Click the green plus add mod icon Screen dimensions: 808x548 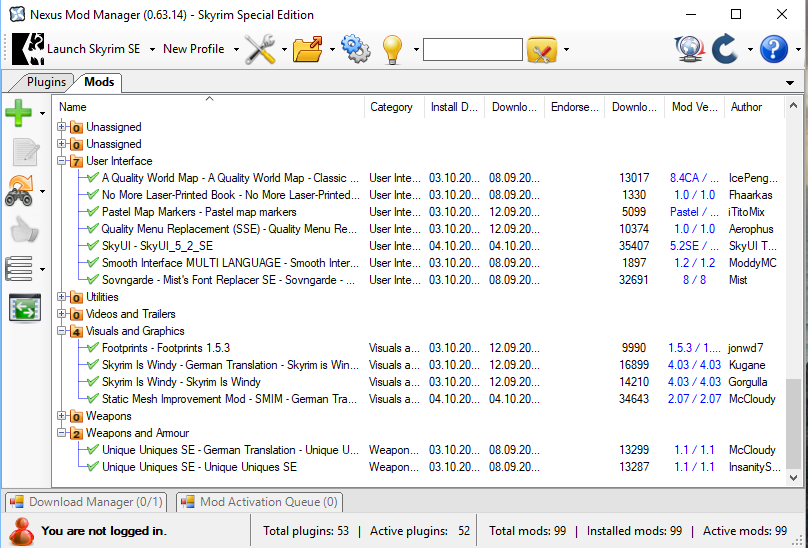click(19, 113)
